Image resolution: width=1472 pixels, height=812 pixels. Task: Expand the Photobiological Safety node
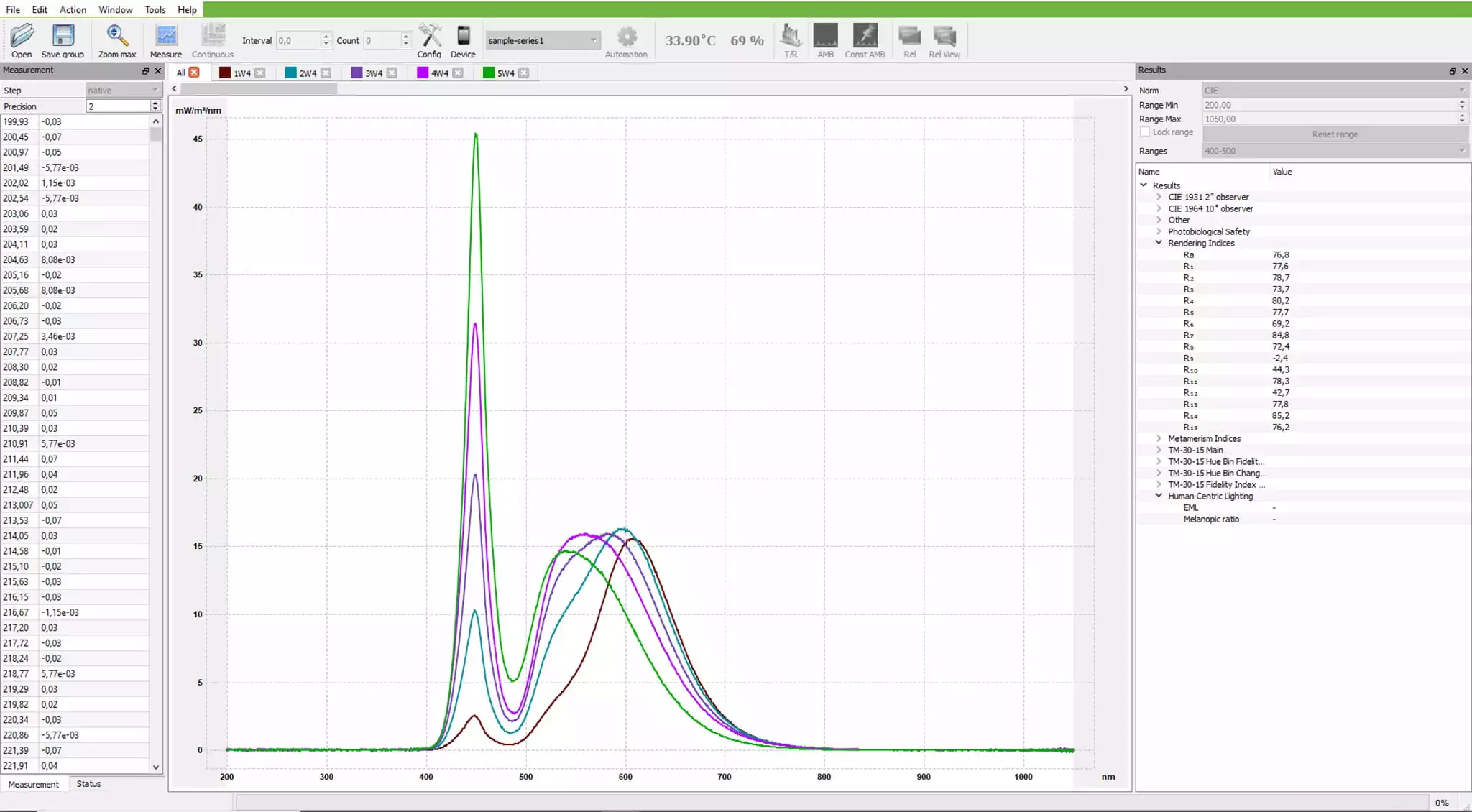coord(1159,231)
